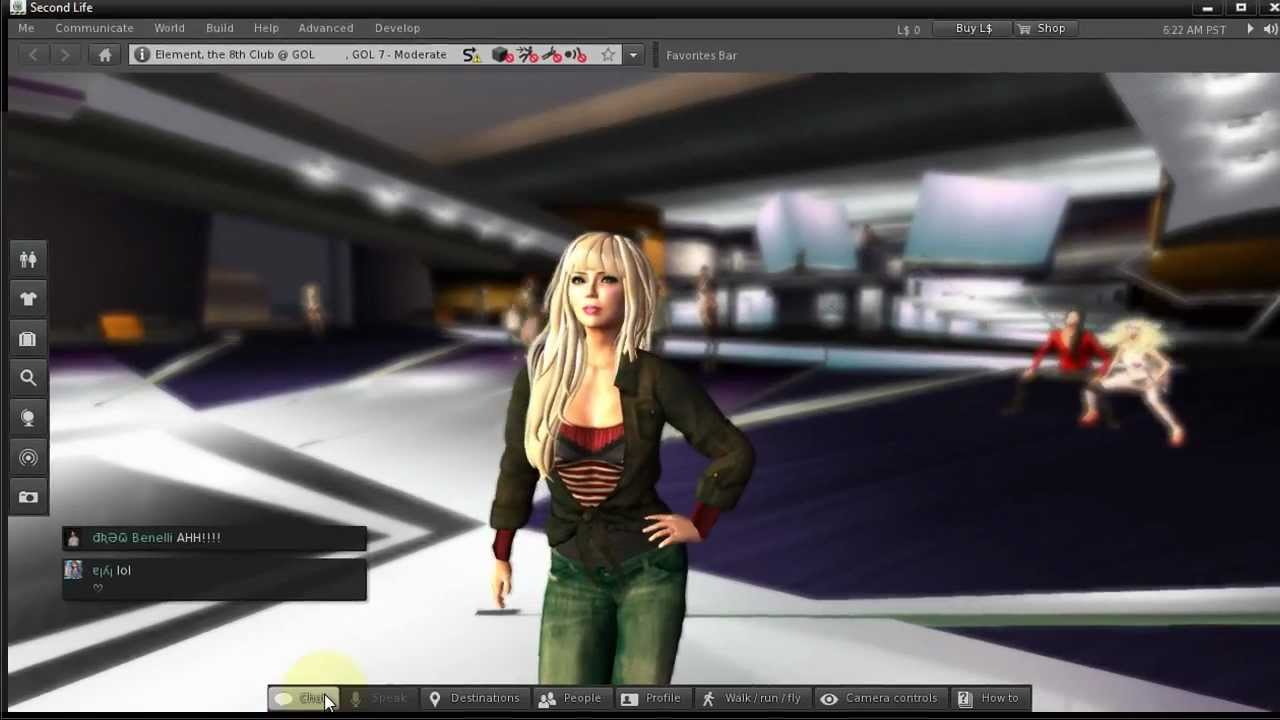Click the Favorites Bar label

(701, 55)
